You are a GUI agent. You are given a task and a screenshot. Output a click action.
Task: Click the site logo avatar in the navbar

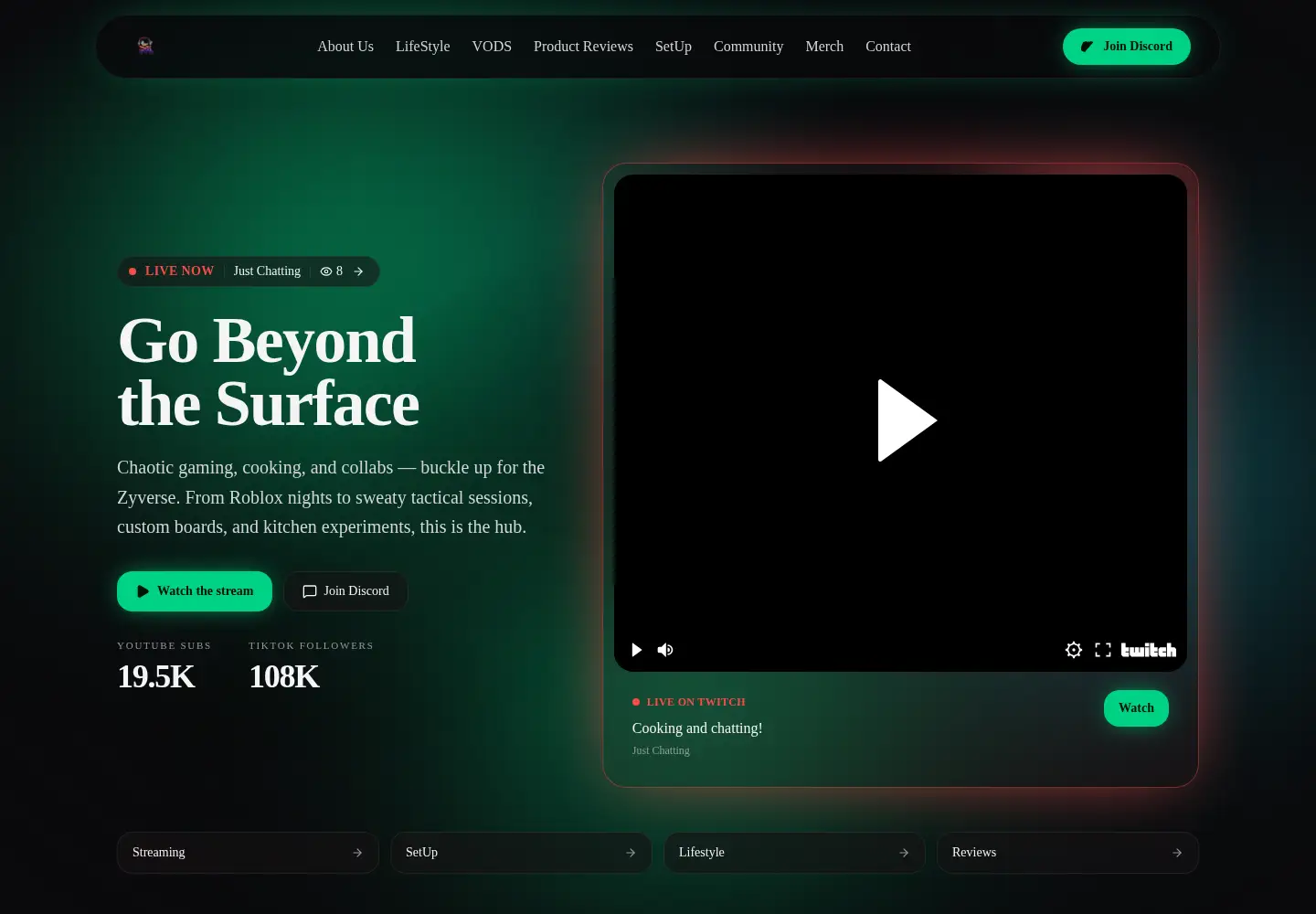(145, 46)
